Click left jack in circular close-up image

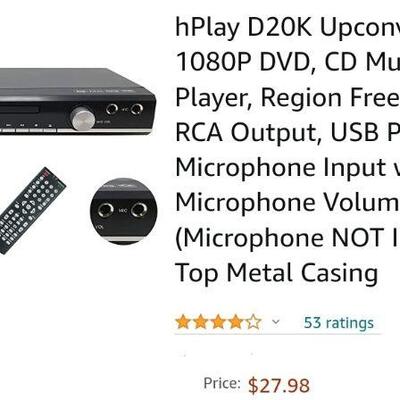106,211
